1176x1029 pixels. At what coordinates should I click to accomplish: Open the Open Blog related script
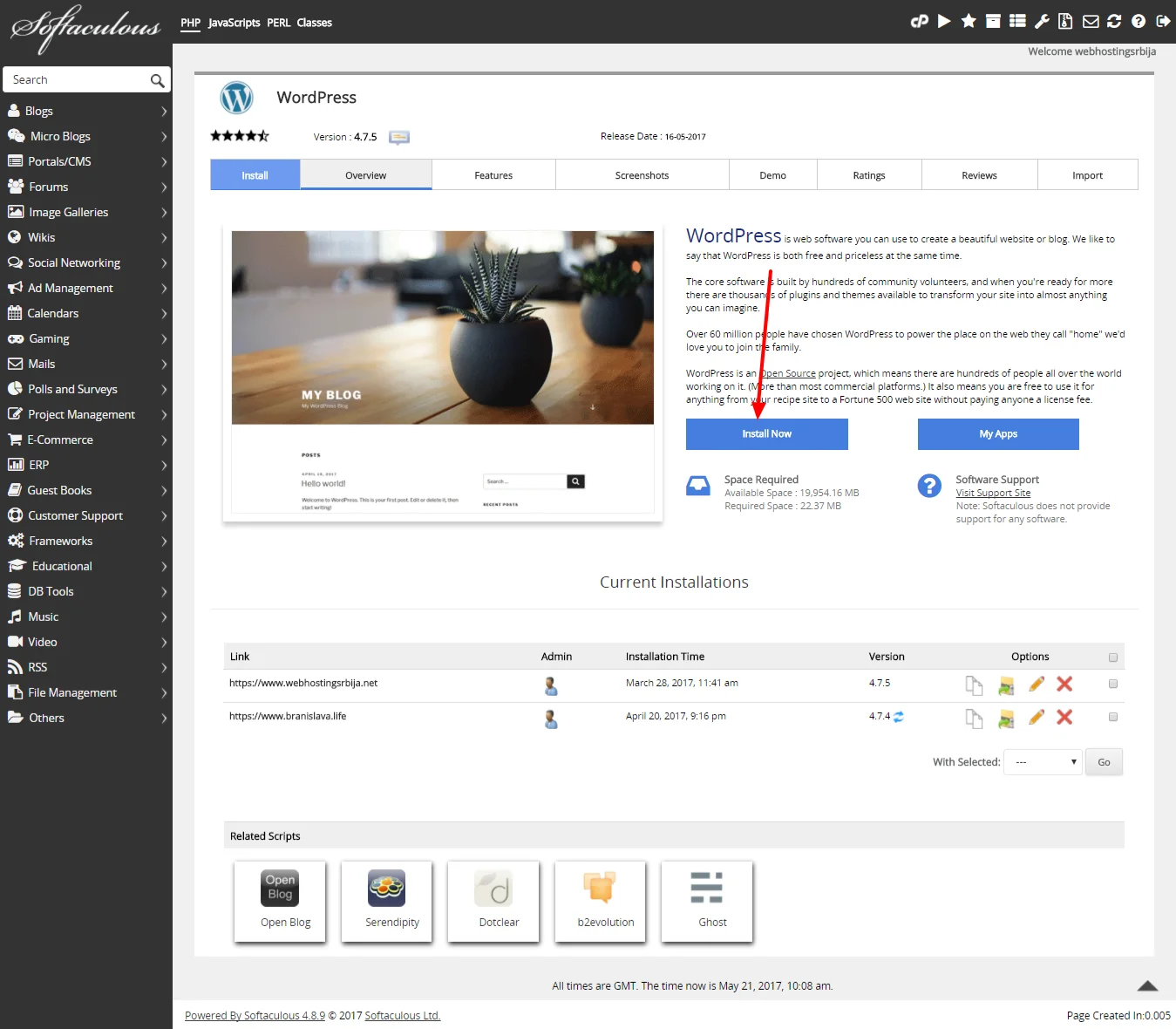pos(280,902)
